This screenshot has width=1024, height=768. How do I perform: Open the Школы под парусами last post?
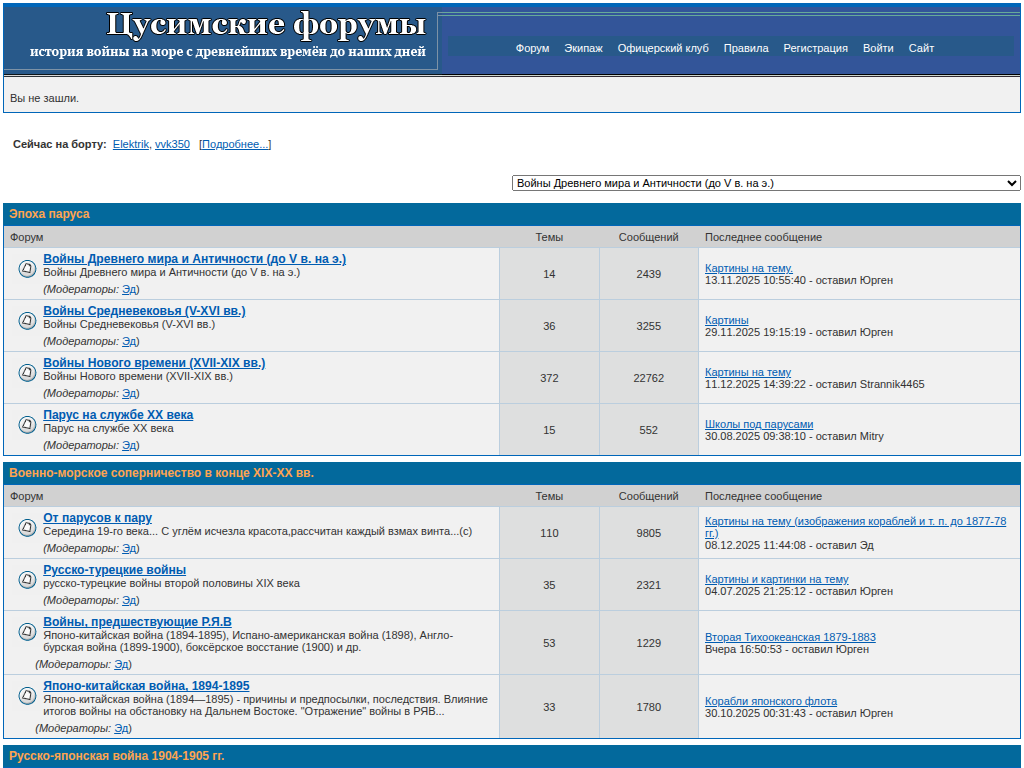pos(759,424)
